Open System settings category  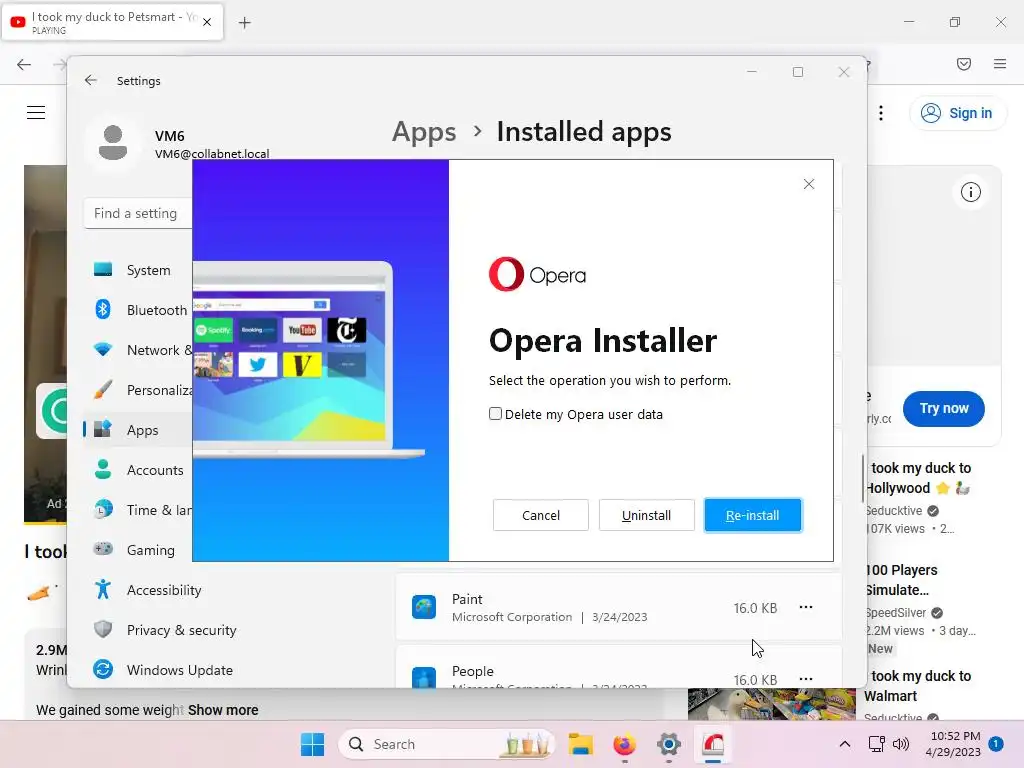(138, 270)
